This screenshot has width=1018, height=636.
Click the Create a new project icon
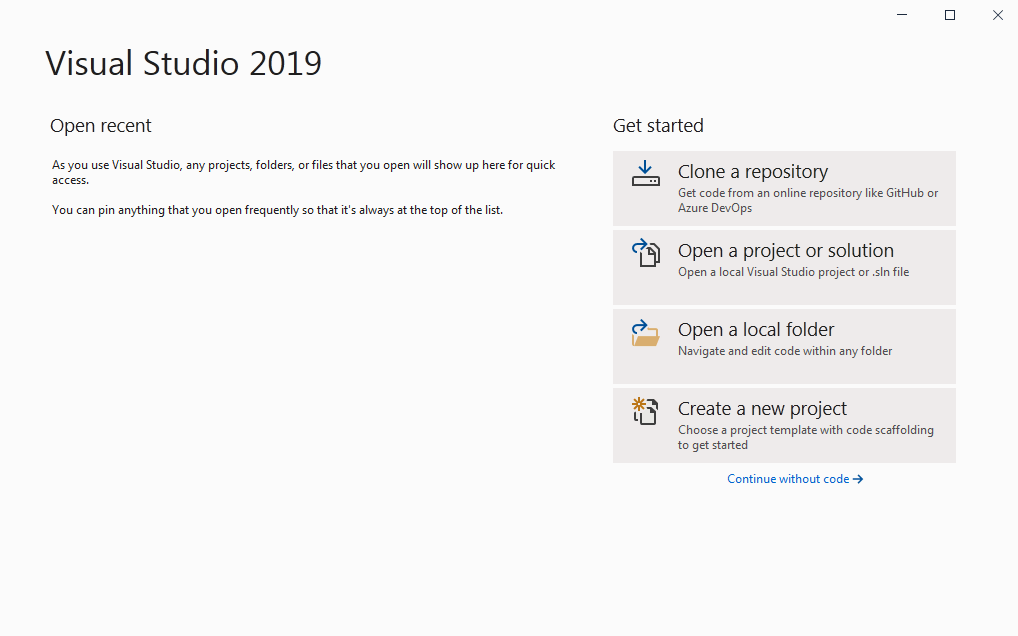pyautogui.click(x=645, y=411)
